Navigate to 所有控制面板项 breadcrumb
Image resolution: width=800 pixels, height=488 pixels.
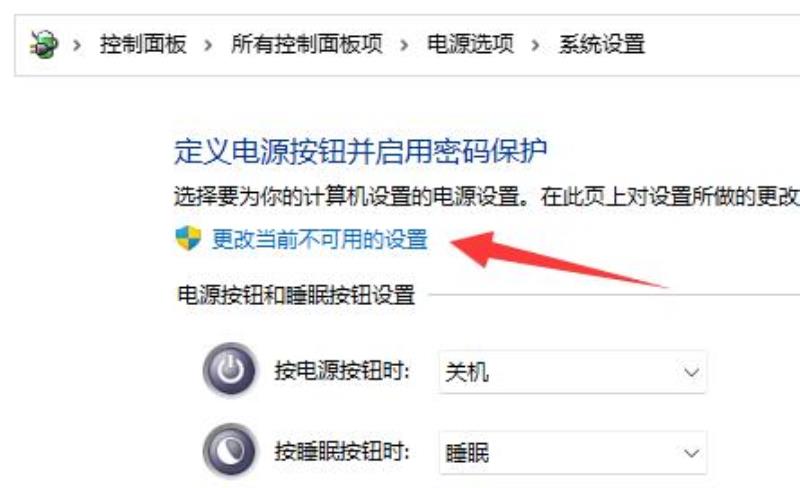coord(307,44)
